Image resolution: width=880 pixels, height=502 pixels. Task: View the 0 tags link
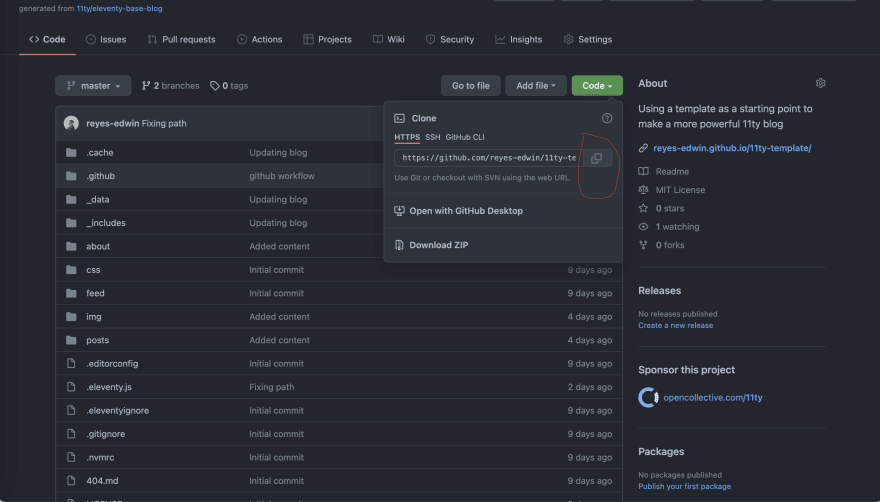(229, 86)
